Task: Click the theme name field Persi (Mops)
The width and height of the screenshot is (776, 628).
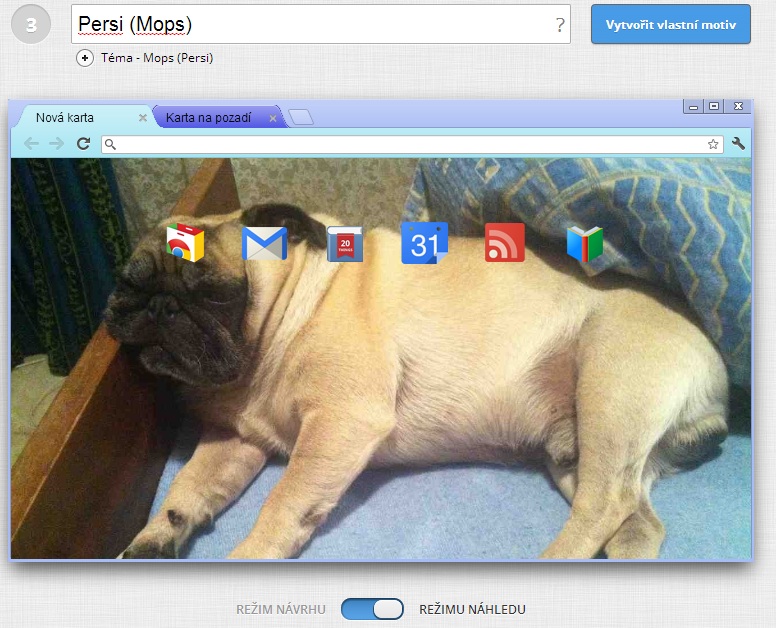Action: [x=321, y=24]
